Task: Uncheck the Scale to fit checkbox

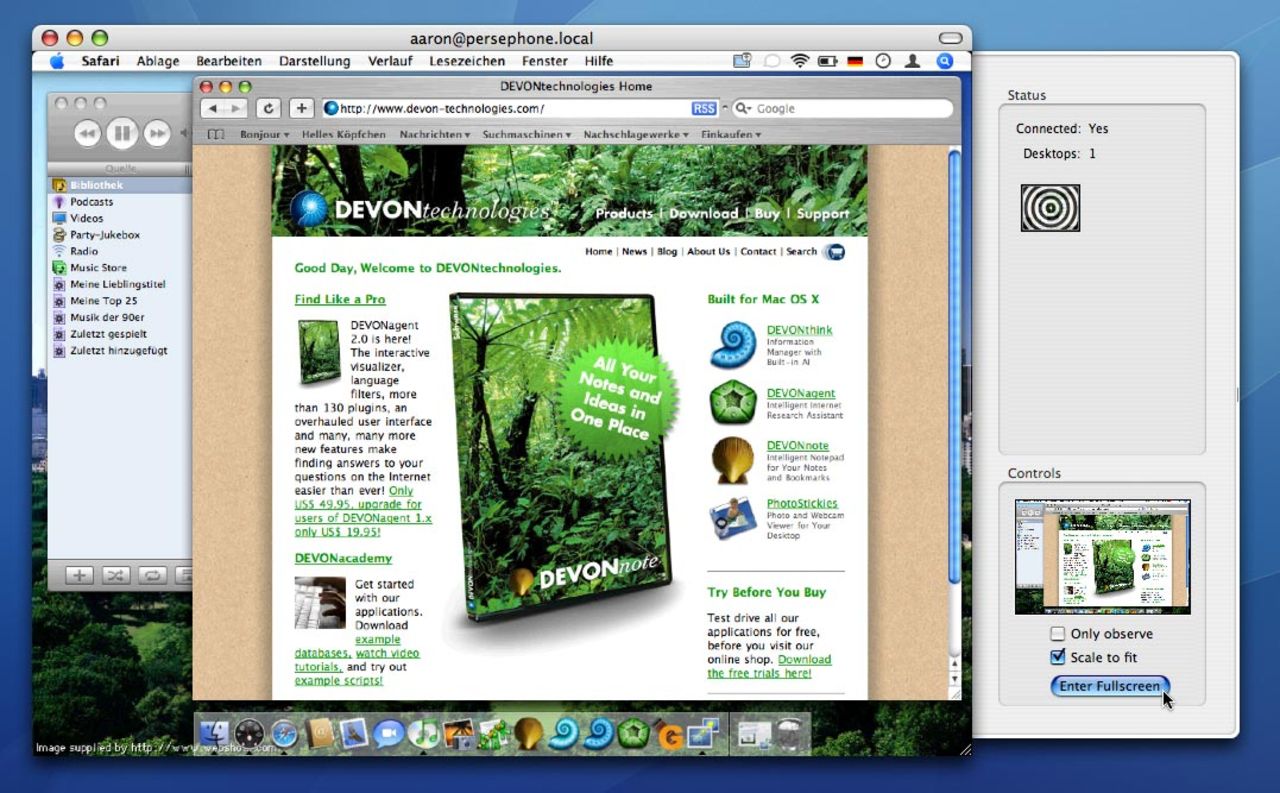Action: tap(1058, 657)
